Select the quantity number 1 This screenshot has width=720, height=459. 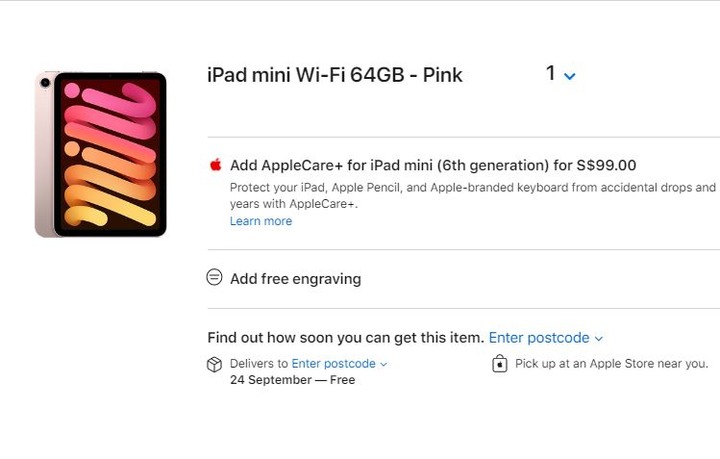(551, 73)
